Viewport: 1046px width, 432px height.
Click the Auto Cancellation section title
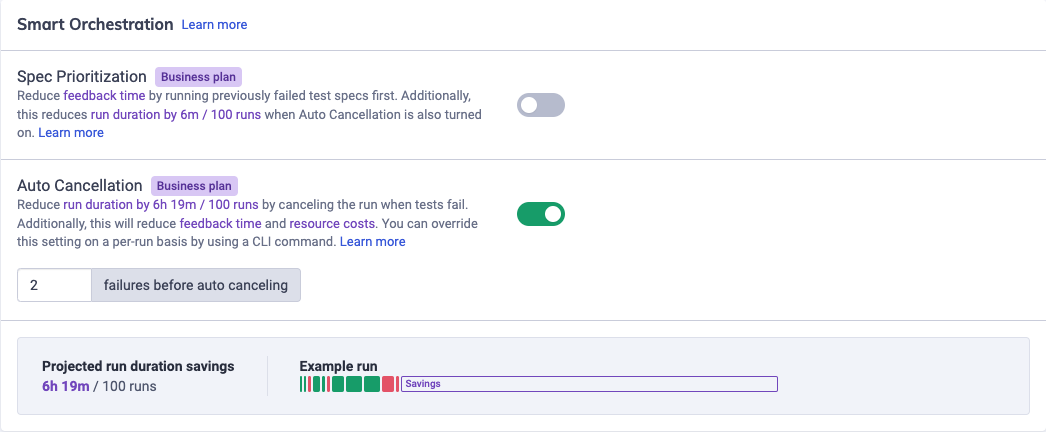[80, 186]
